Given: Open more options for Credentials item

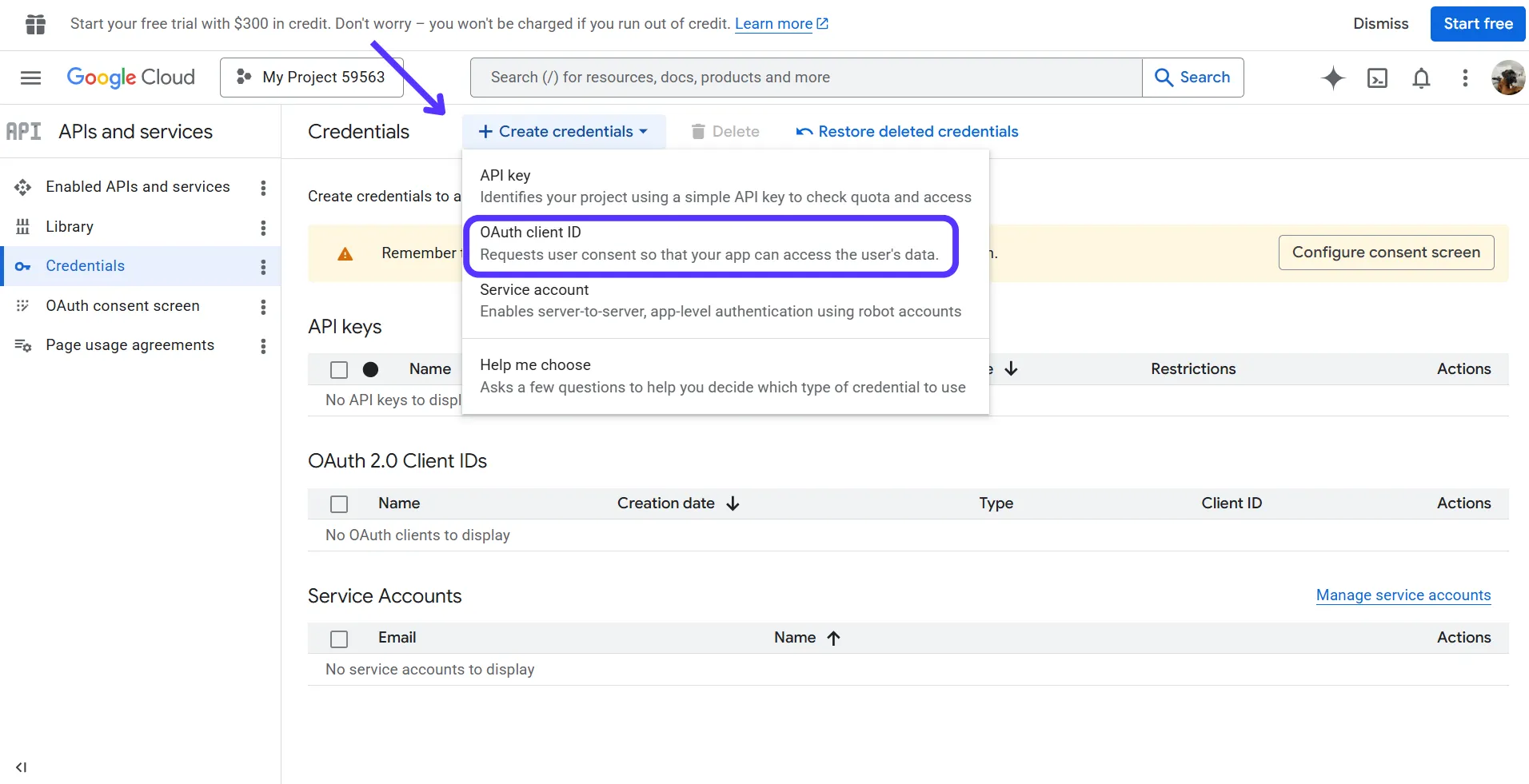Looking at the screenshot, I should [263, 266].
